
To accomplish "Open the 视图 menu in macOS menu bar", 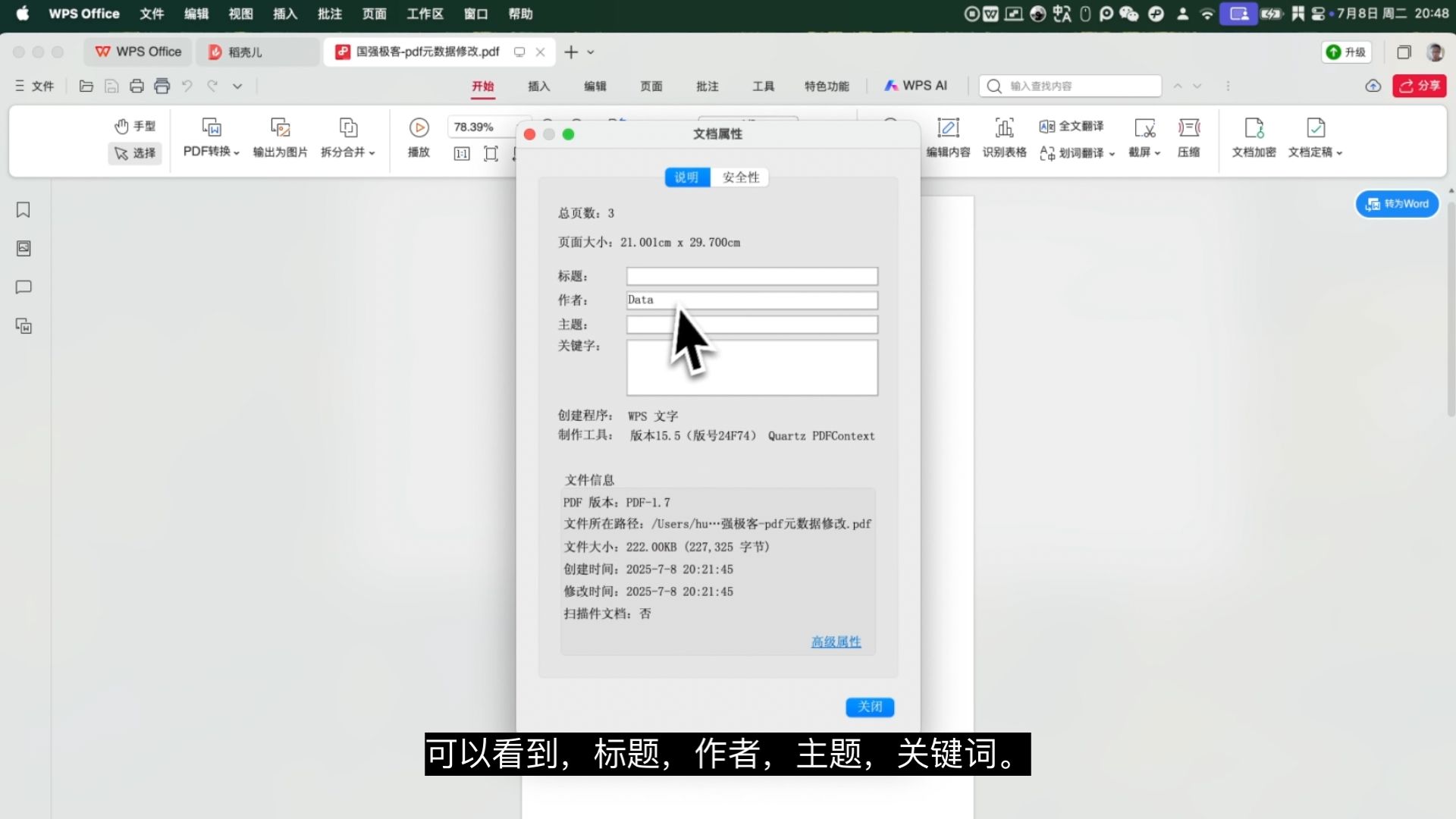I will [240, 14].
